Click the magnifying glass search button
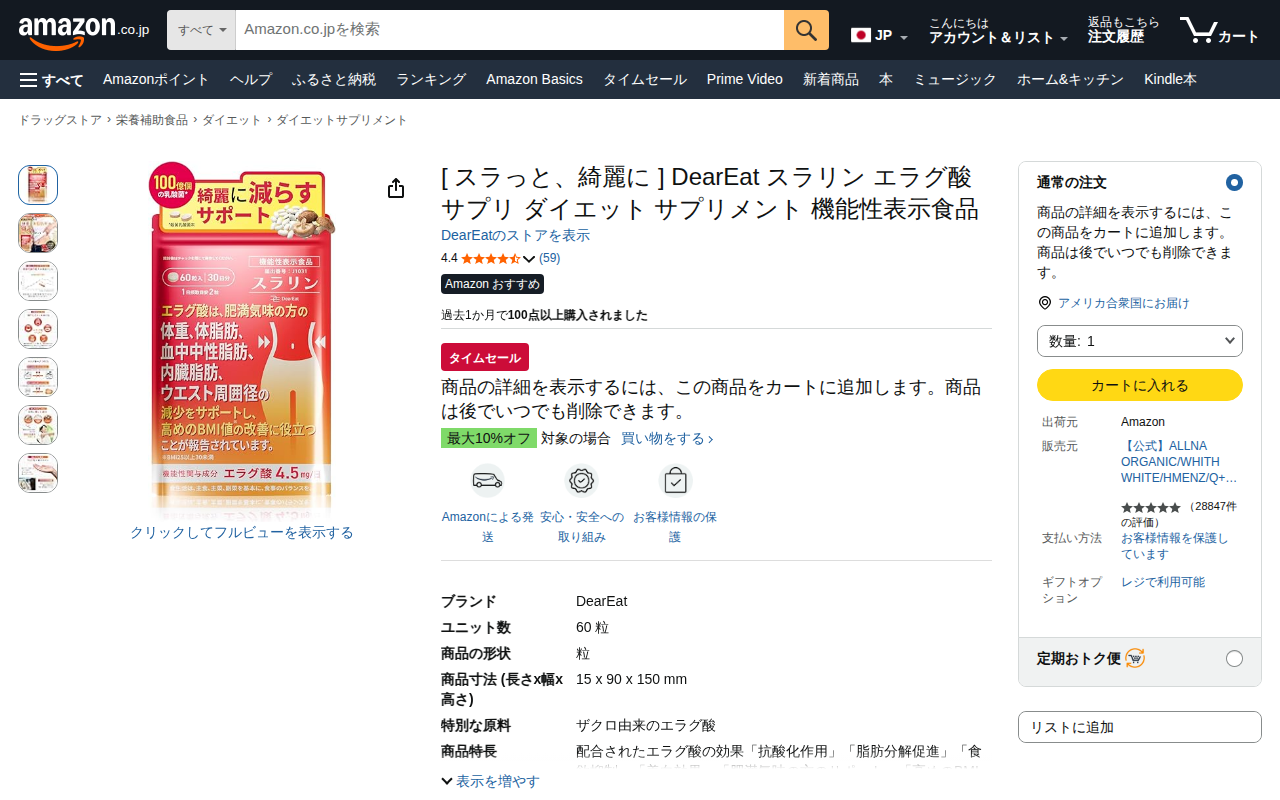 click(806, 30)
